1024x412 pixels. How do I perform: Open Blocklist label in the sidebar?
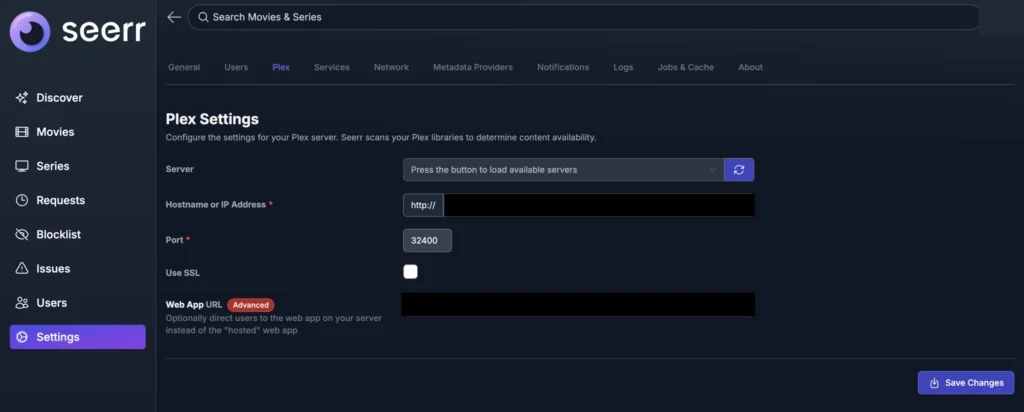tap(59, 234)
